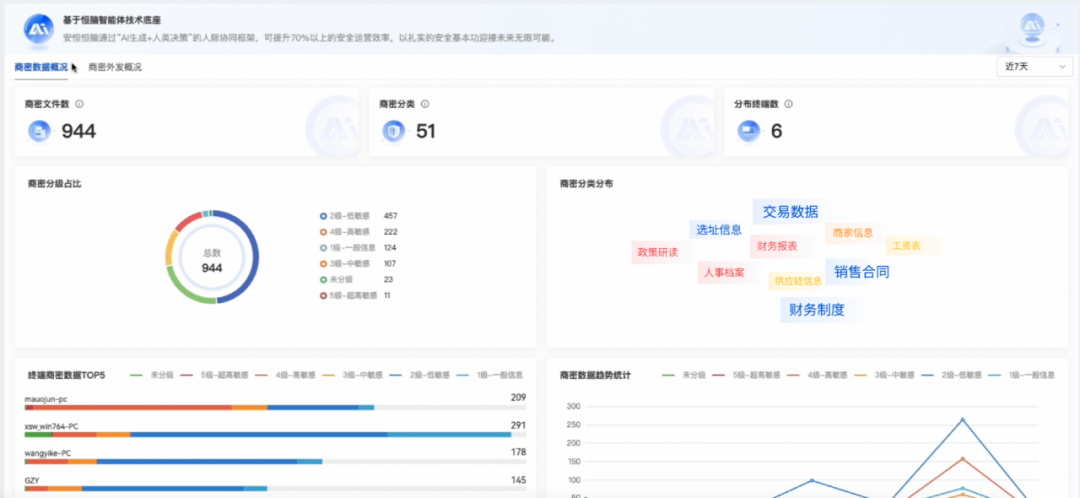Toggle 未分级 series in TOP5 chart legend
The width and height of the screenshot is (1080, 498).
tap(152, 375)
